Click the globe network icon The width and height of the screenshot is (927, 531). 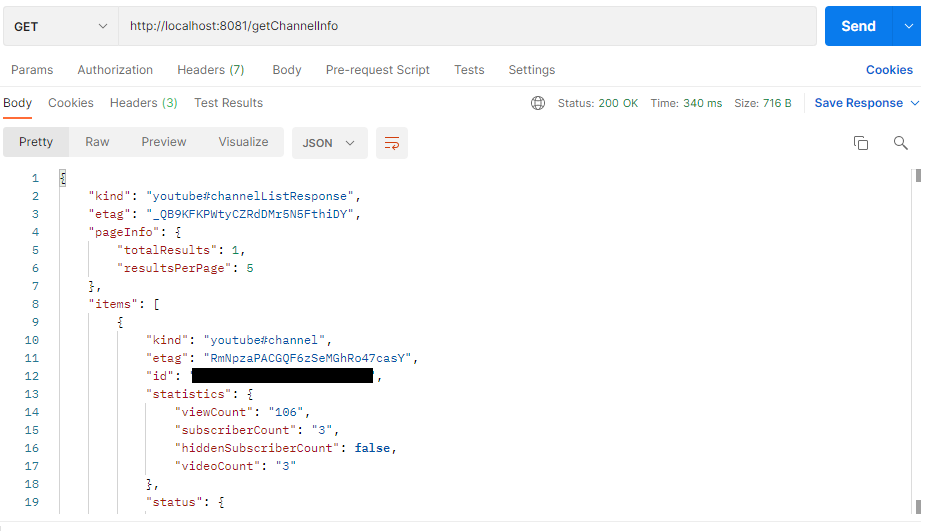[x=538, y=103]
